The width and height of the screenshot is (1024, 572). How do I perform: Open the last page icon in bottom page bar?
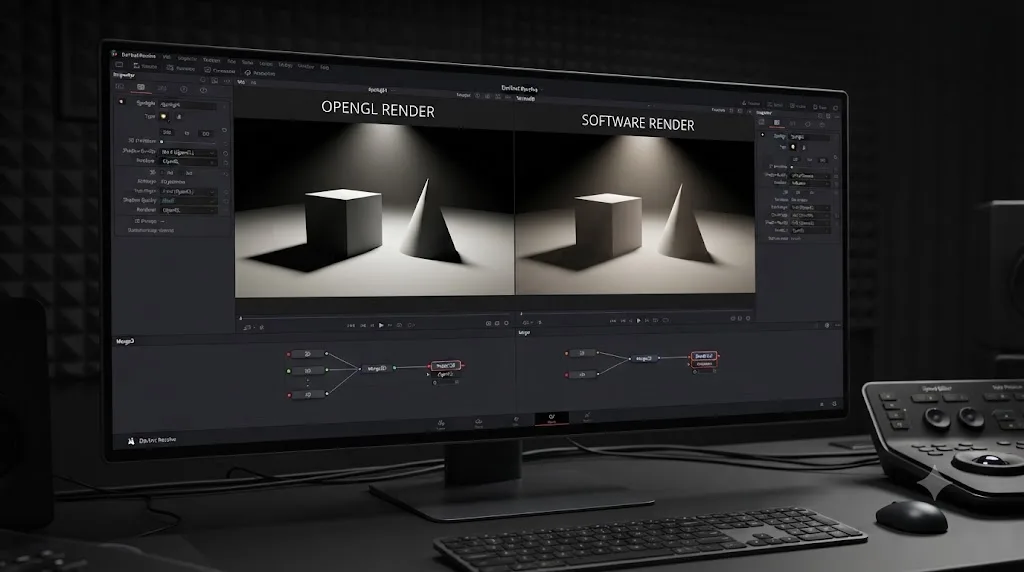point(586,417)
